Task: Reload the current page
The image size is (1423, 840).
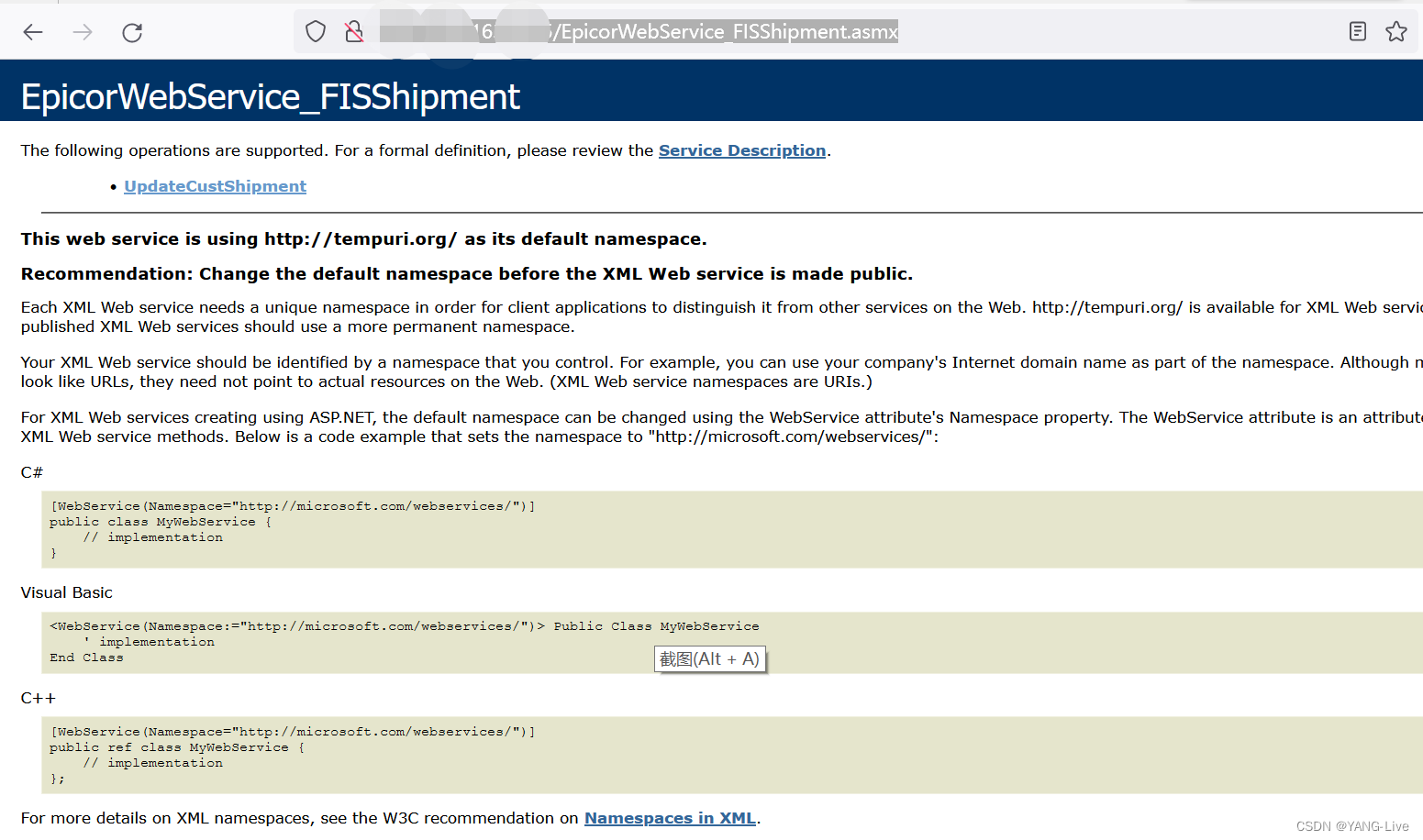Action: coord(132,32)
